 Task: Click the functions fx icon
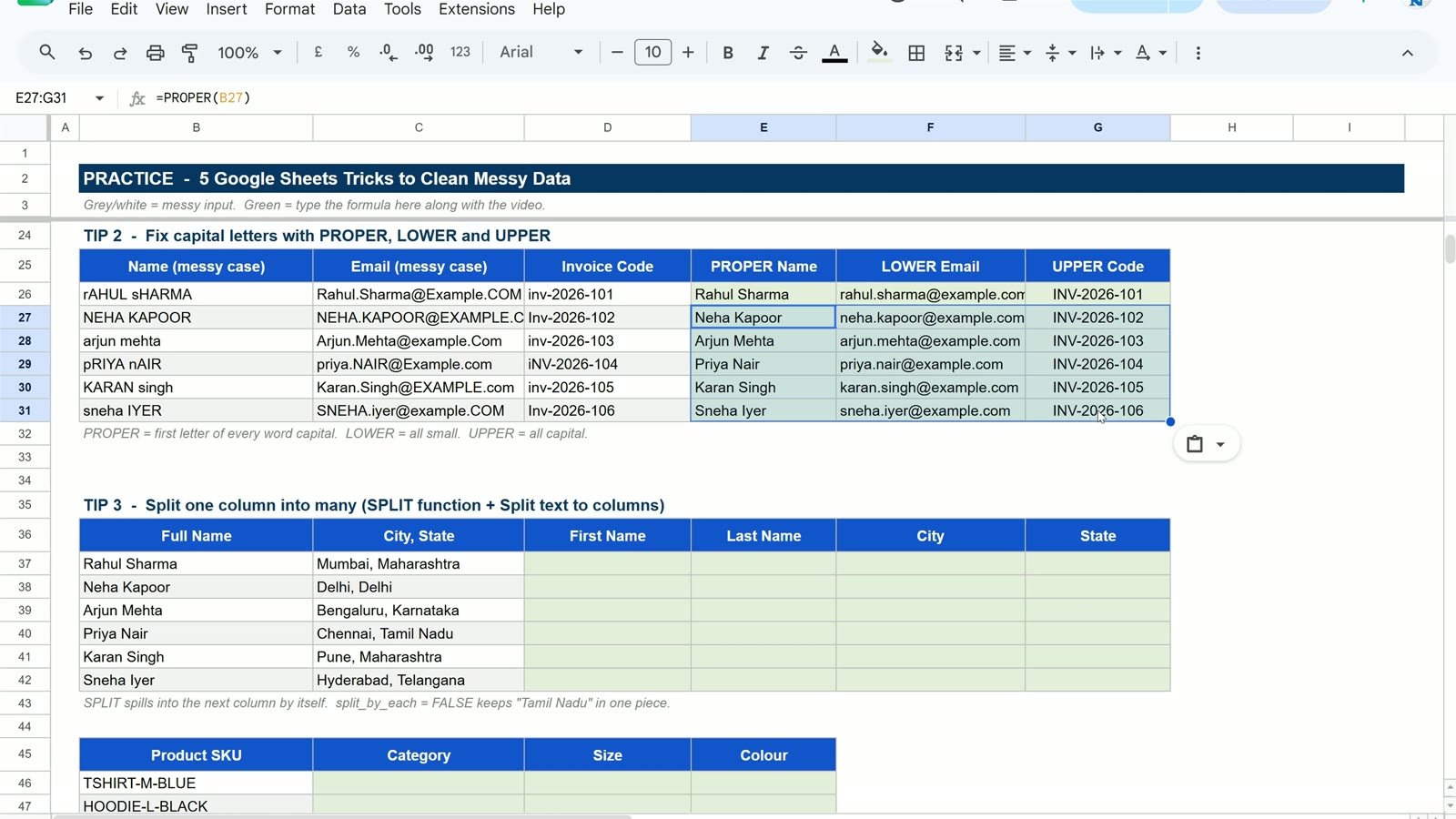137,98
